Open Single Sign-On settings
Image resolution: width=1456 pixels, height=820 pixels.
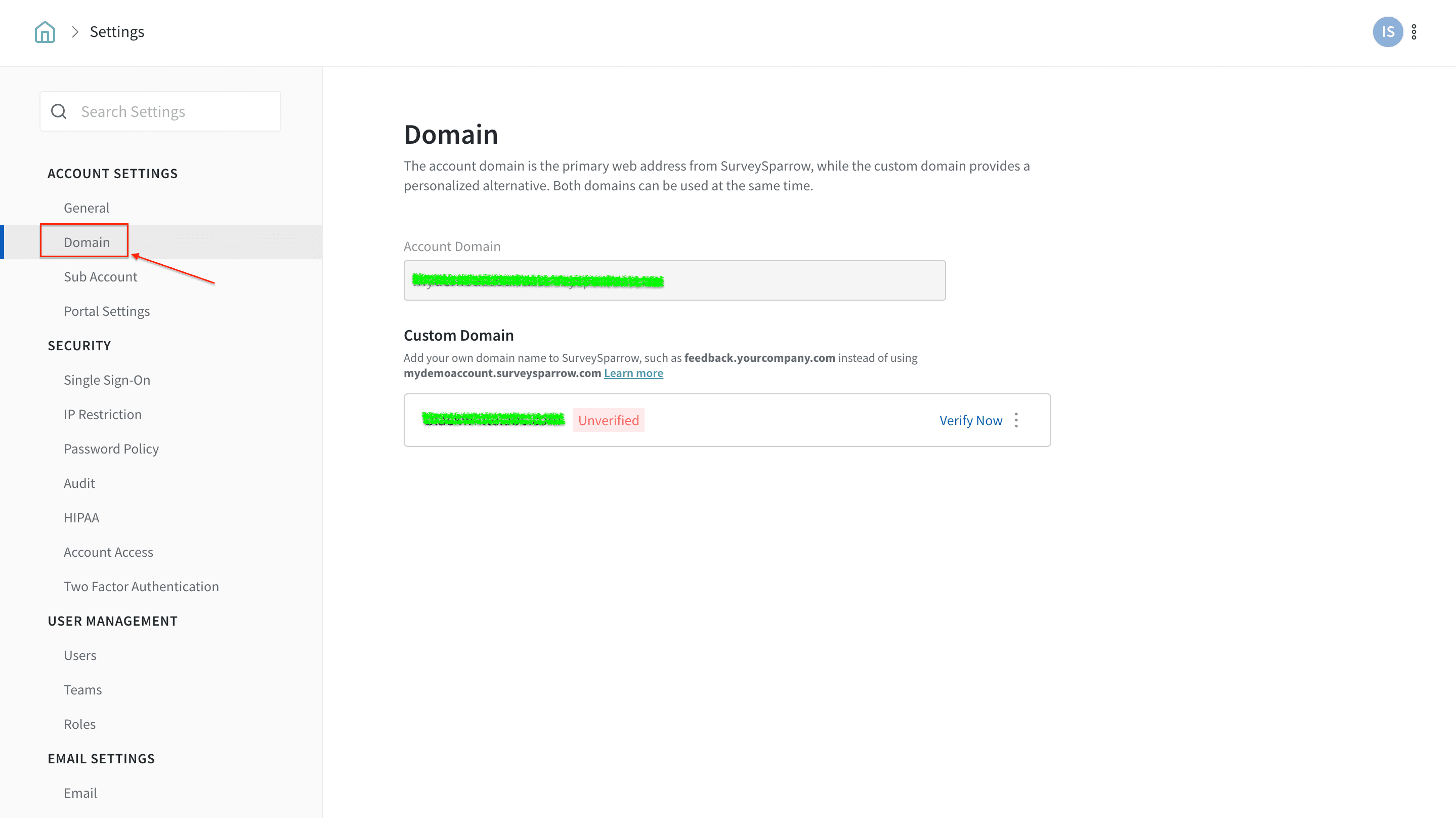click(107, 380)
